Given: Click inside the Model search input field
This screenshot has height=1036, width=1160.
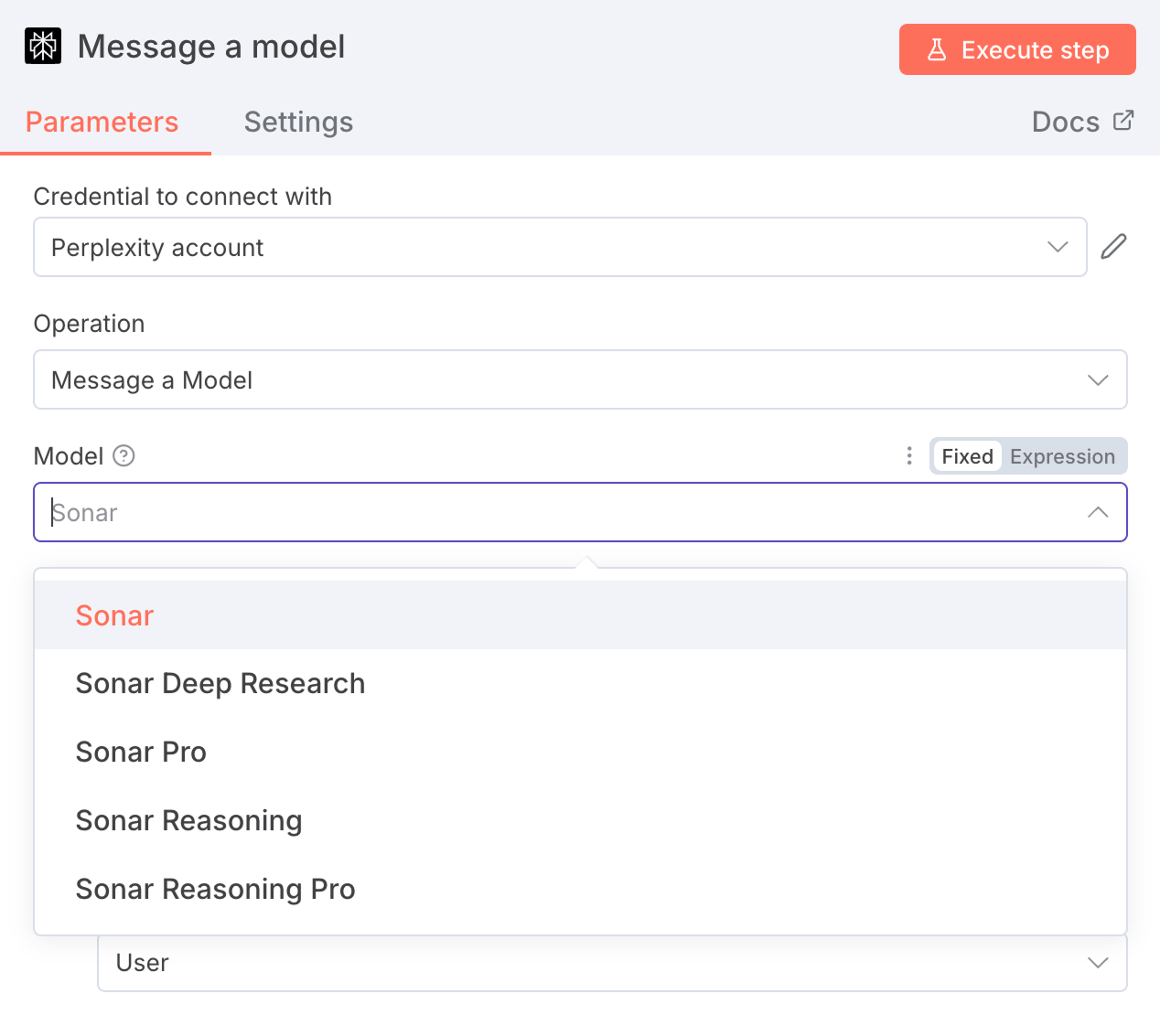Looking at the screenshot, I should 366,512.
